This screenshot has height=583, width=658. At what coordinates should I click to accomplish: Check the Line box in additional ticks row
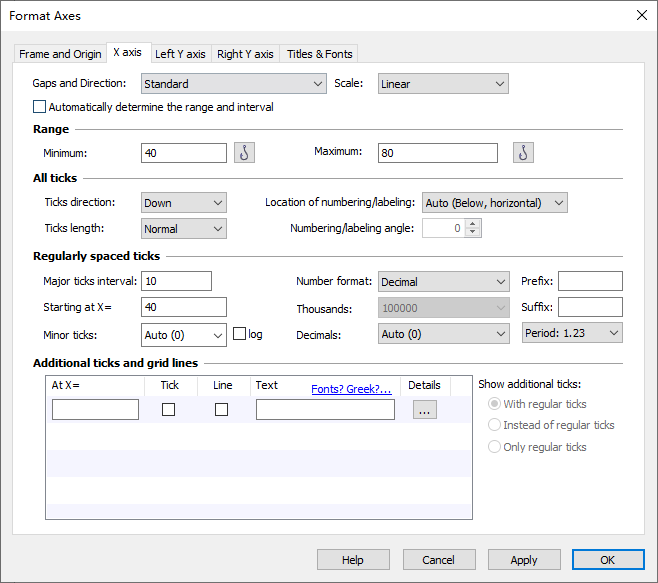pyautogui.click(x=221, y=409)
